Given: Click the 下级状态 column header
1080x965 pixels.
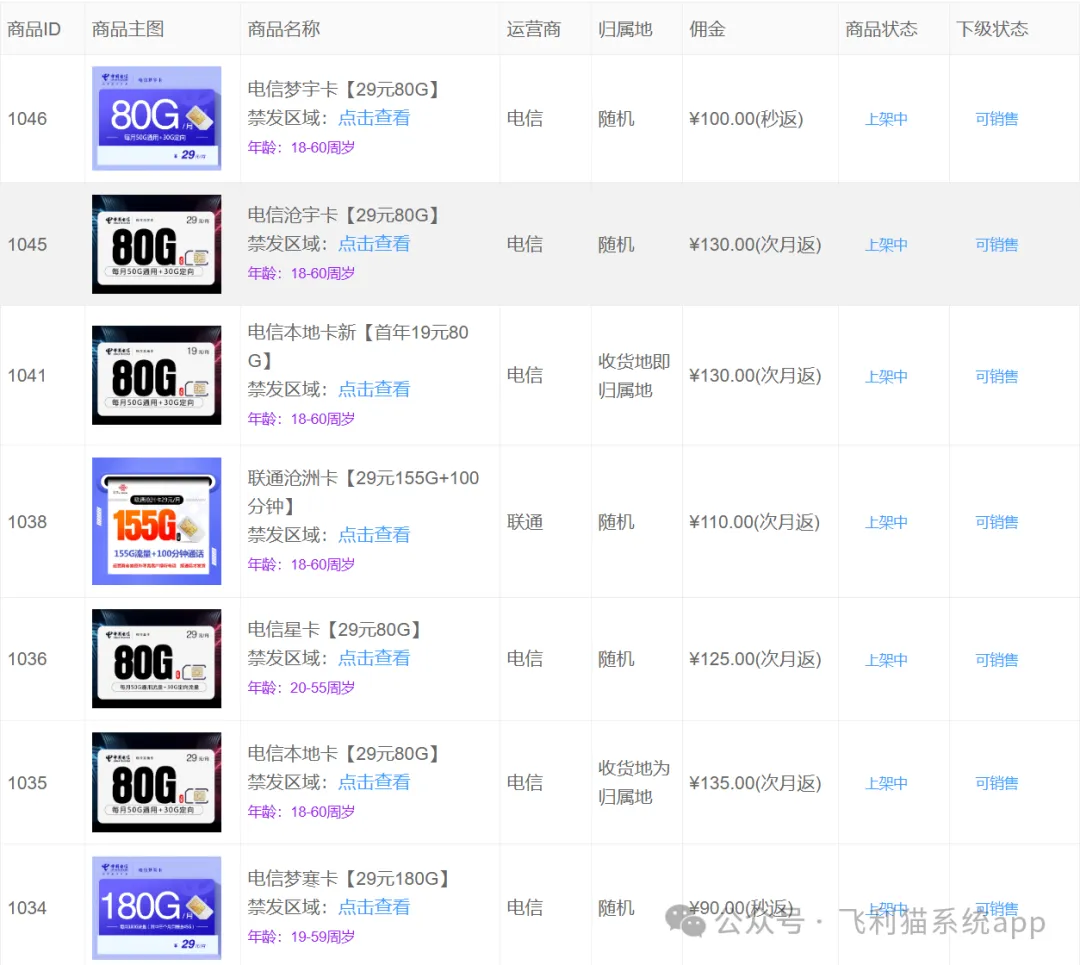Looking at the screenshot, I should click(x=992, y=29).
